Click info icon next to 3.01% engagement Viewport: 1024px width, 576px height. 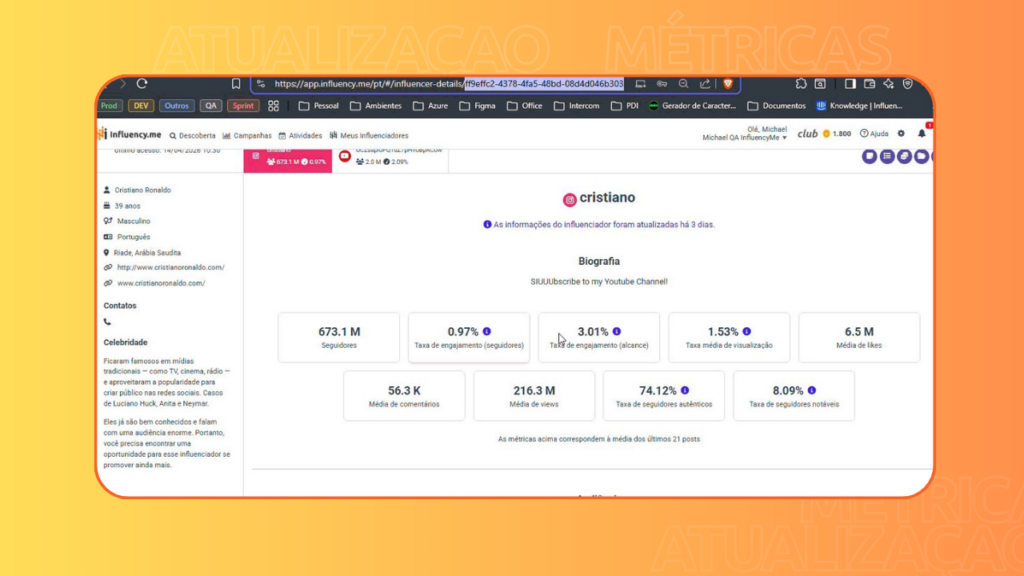click(617, 331)
